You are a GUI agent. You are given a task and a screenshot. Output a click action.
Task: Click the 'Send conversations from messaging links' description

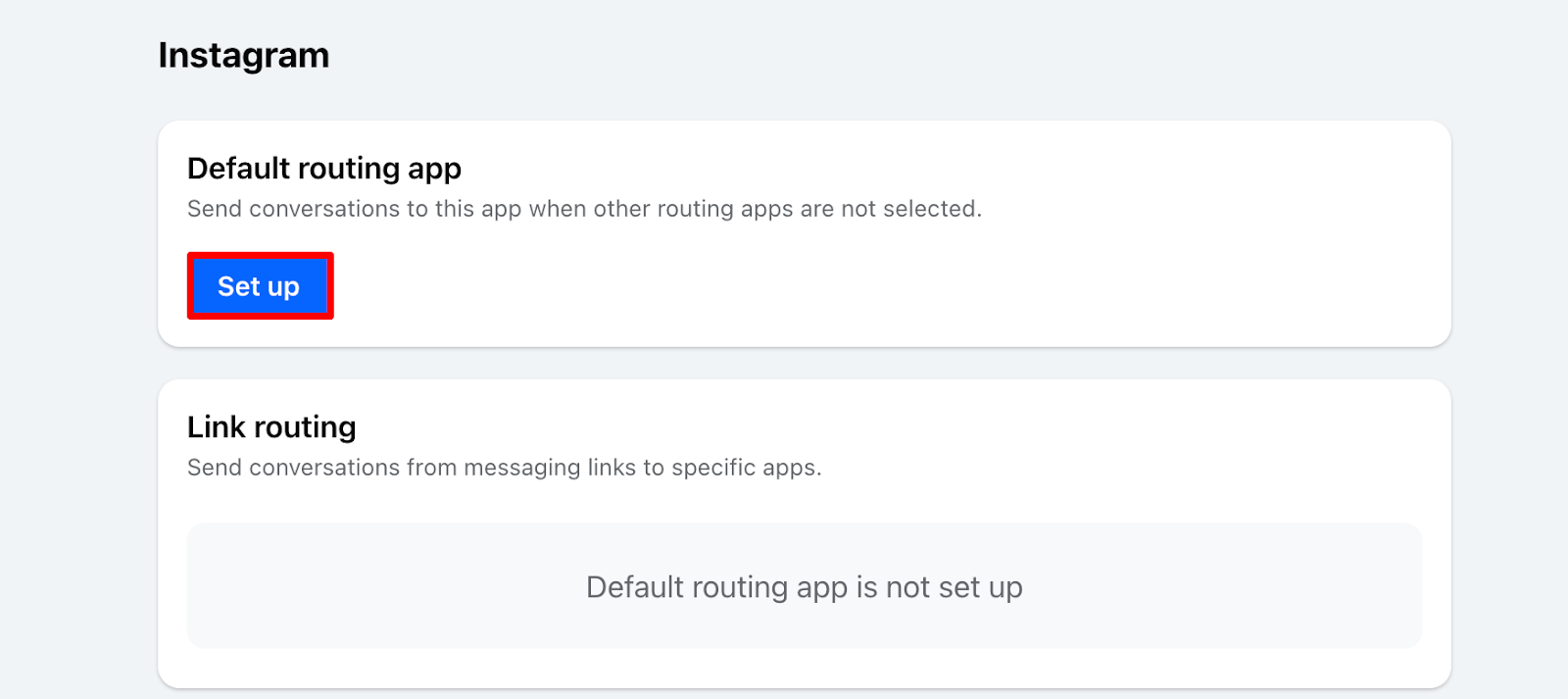pos(504,468)
